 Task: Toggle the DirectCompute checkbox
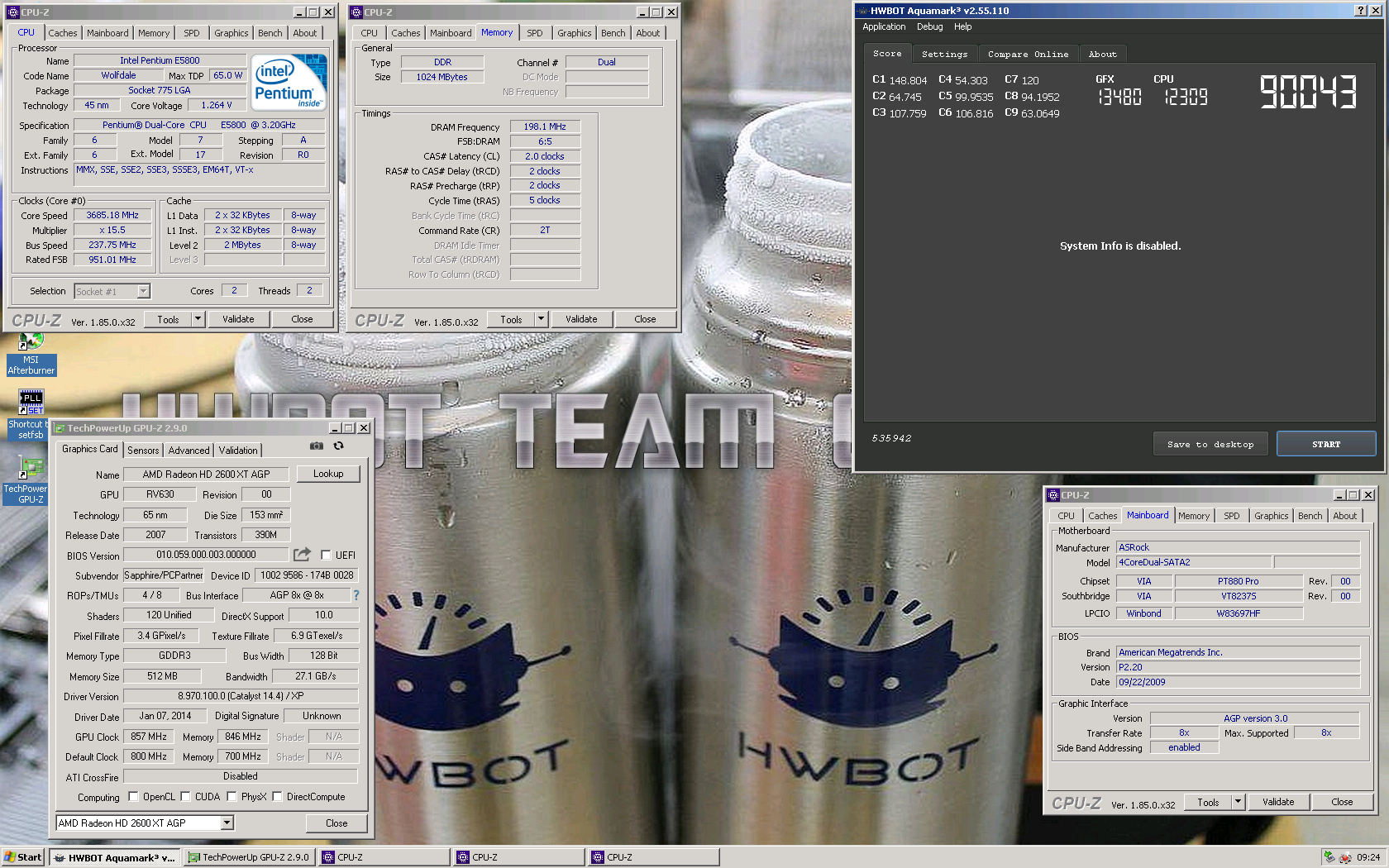point(277,797)
